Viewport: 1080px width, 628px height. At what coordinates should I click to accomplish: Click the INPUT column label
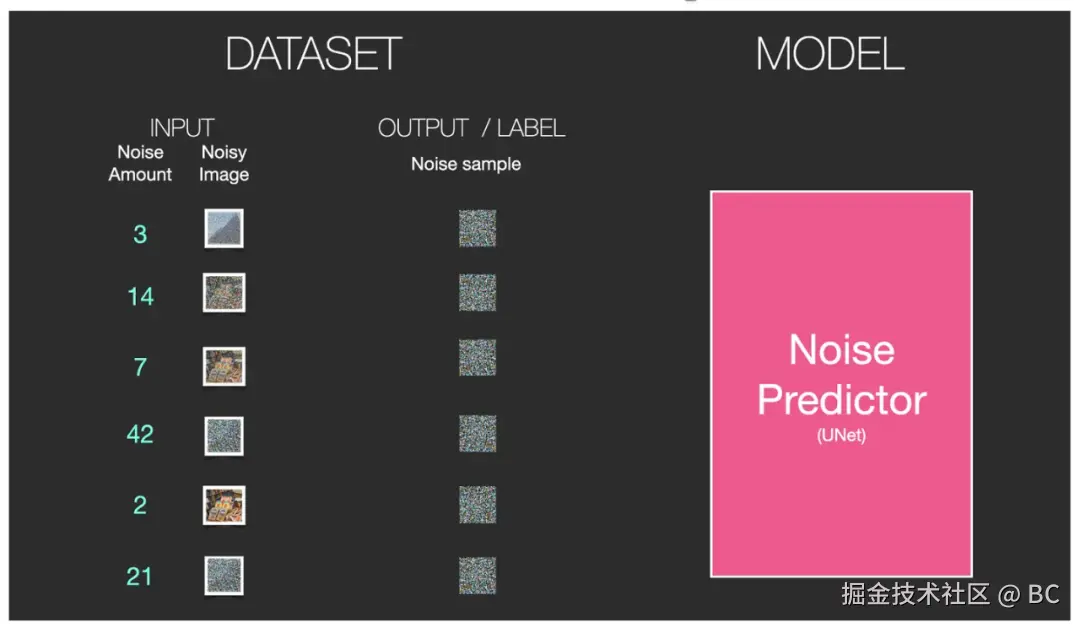(182, 128)
